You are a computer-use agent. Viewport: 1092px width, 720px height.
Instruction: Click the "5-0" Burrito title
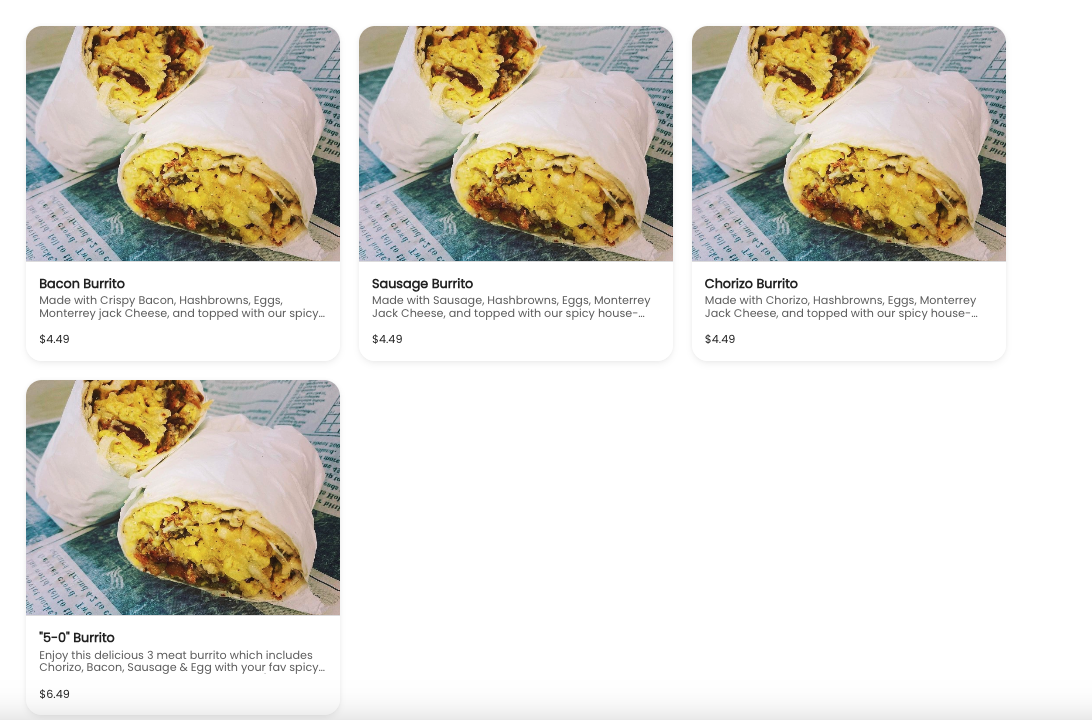click(77, 637)
